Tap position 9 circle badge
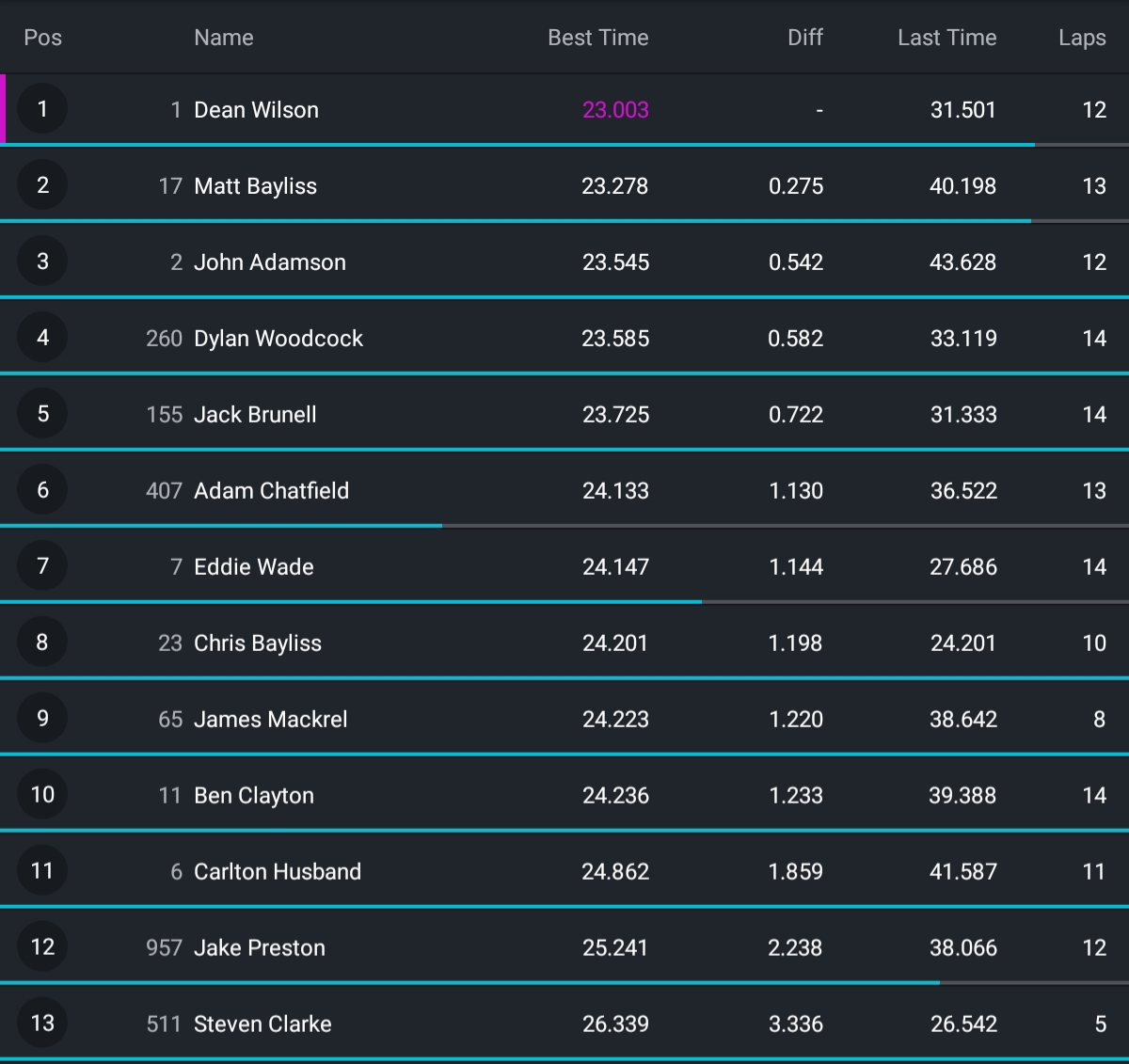Viewport: 1129px width, 1064px height. pos(42,719)
